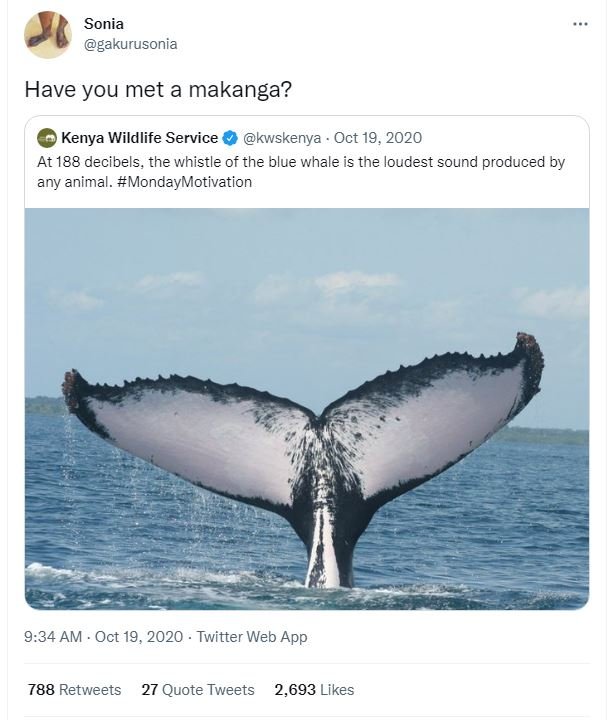The height and width of the screenshot is (720, 616).
Task: Show the 27 Quote Tweets
Action: [x=198, y=690]
